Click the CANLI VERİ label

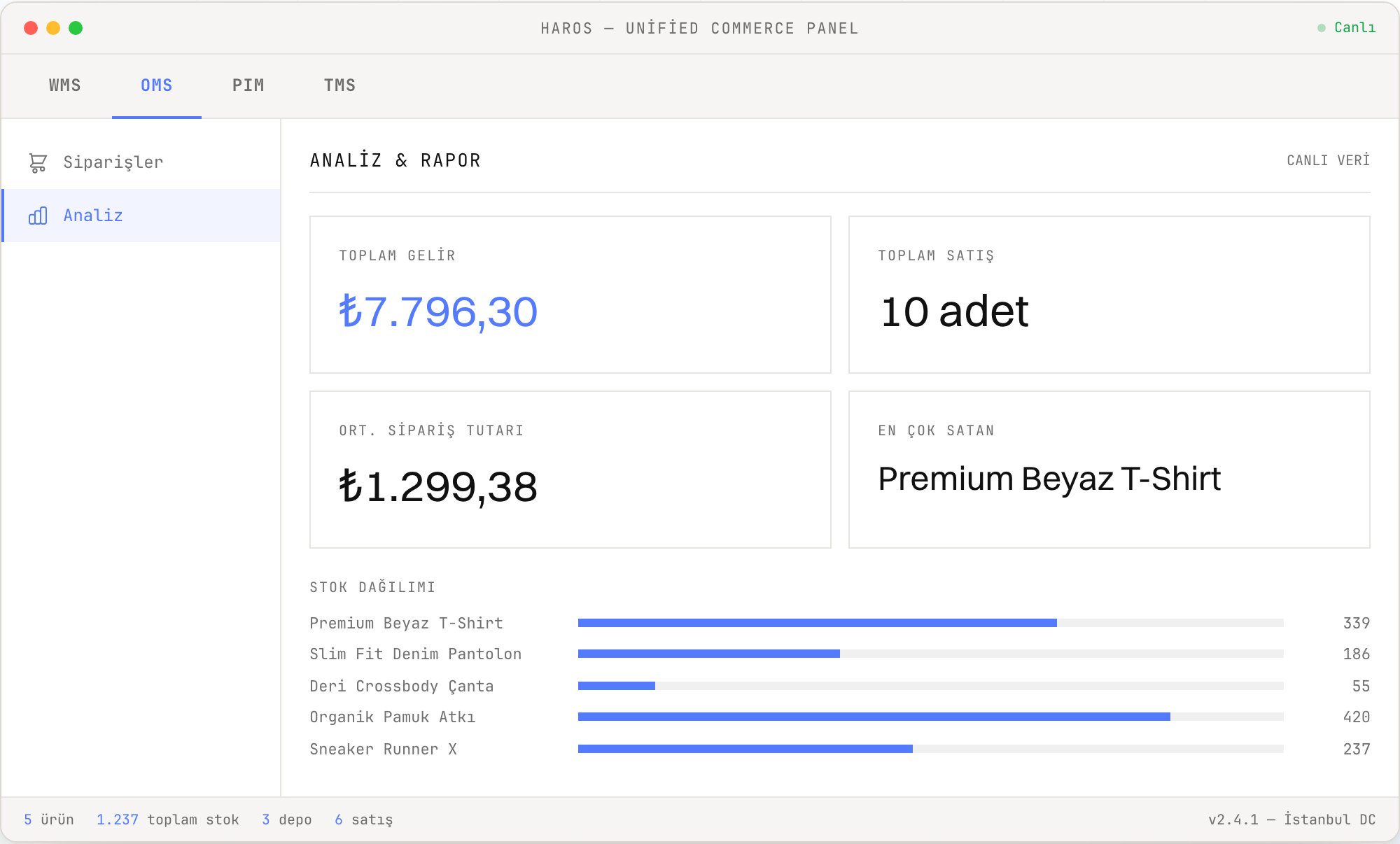pos(1328,160)
